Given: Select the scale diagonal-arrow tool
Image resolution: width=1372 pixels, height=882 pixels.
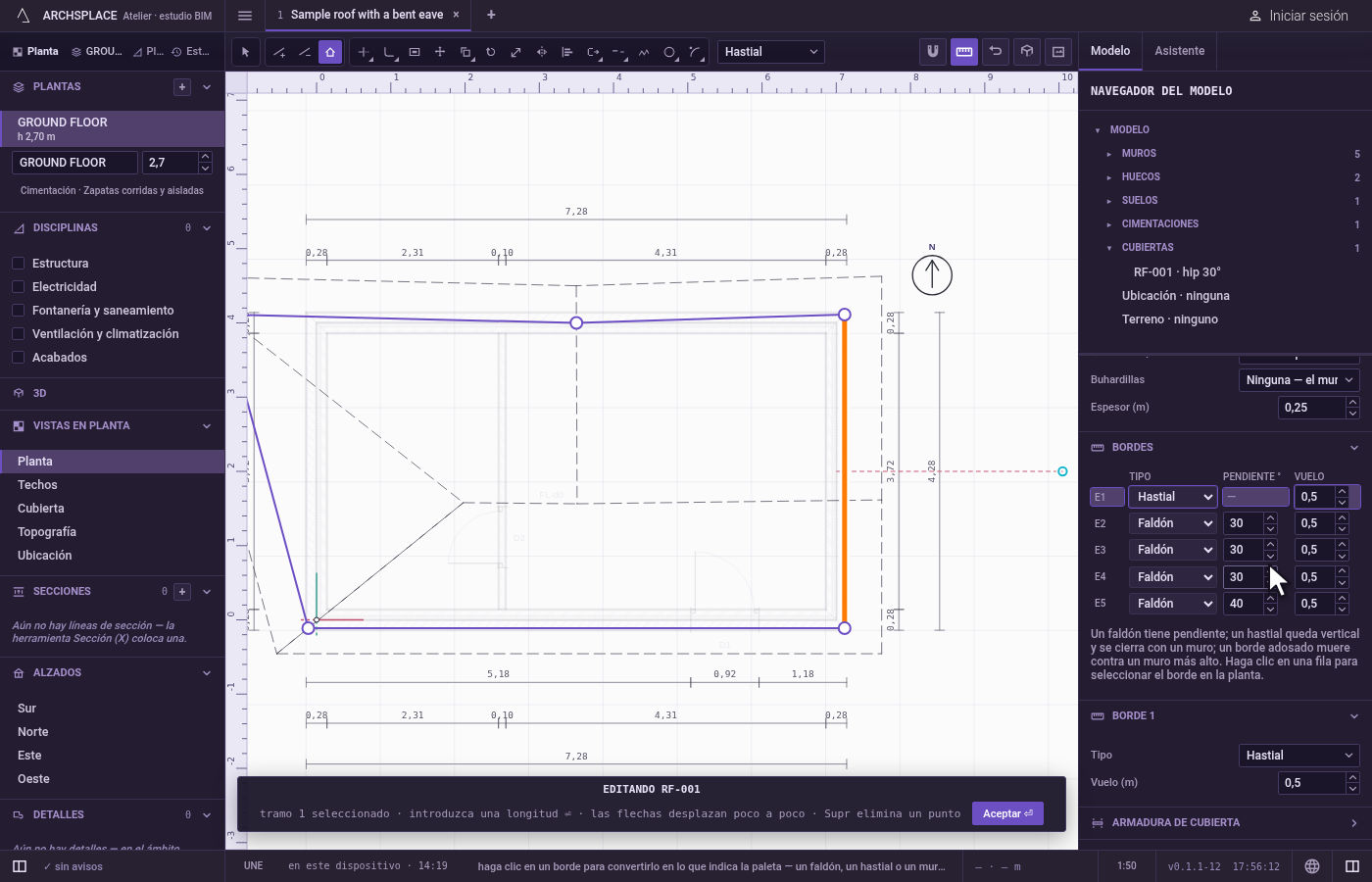Looking at the screenshot, I should pyautogui.click(x=516, y=52).
